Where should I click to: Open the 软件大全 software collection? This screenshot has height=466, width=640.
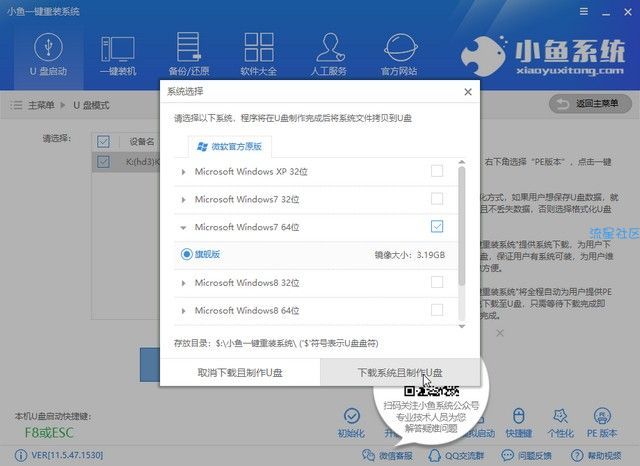259,55
